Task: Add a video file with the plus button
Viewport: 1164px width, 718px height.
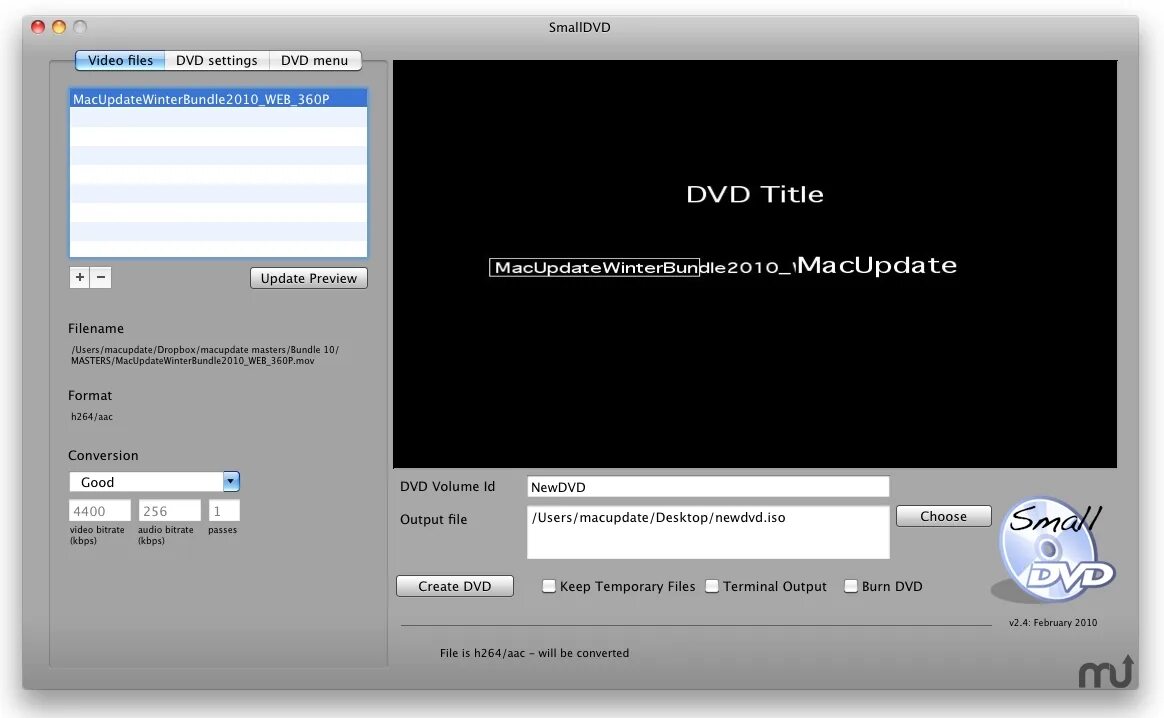Action: coord(79,277)
